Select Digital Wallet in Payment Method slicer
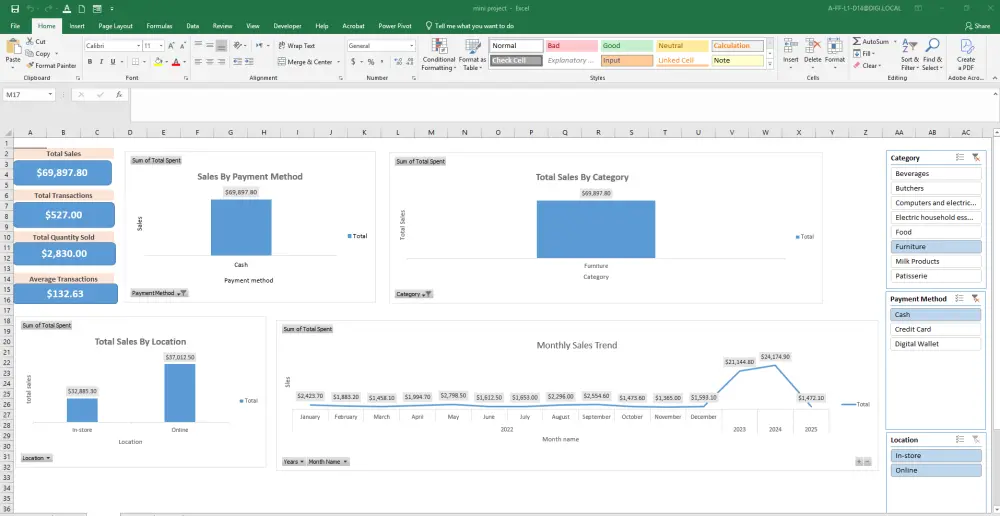Viewport: 1000px width, 516px height. pos(936,344)
